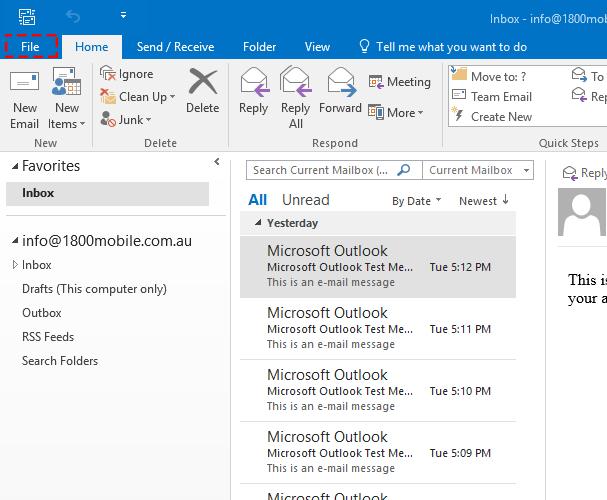Image resolution: width=607 pixels, height=500 pixels.
Task: Filter the list to Unread messages
Action: point(306,200)
